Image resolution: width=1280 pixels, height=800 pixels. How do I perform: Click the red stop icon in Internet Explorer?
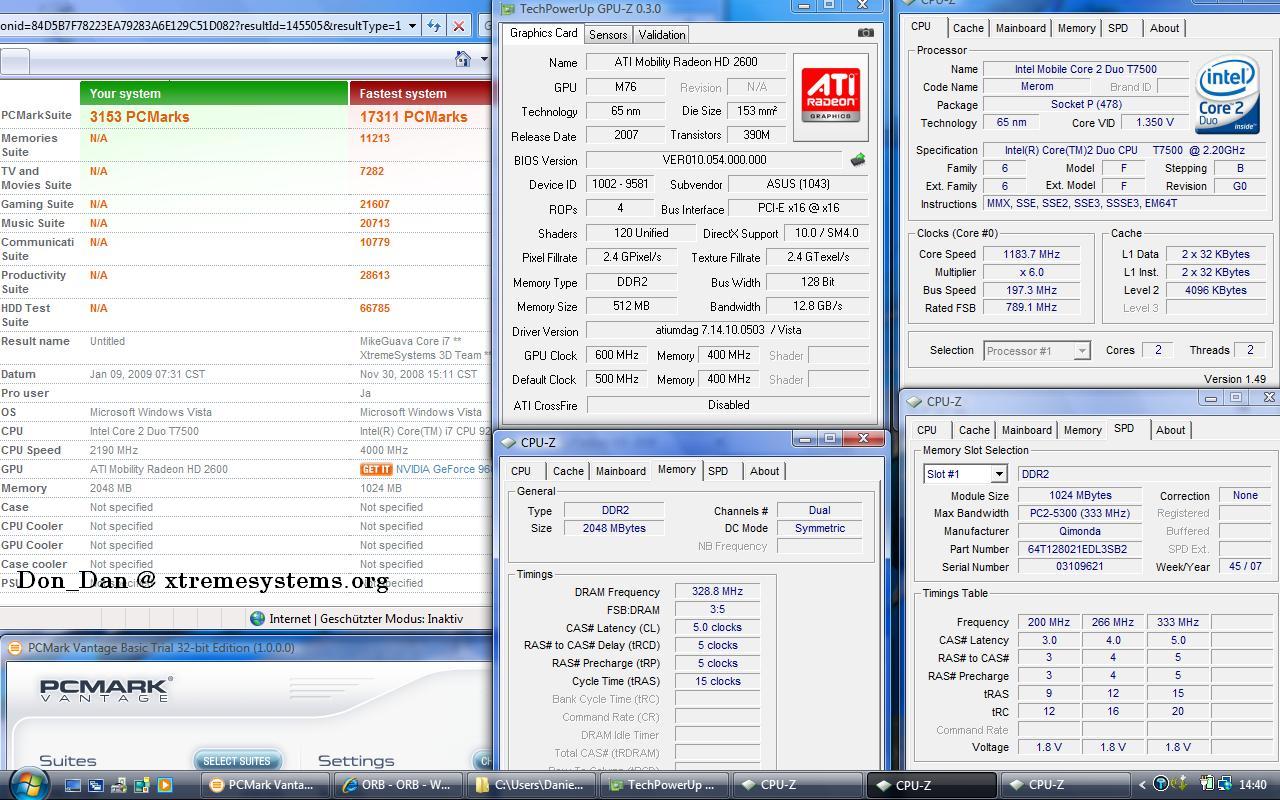pyautogui.click(x=459, y=26)
